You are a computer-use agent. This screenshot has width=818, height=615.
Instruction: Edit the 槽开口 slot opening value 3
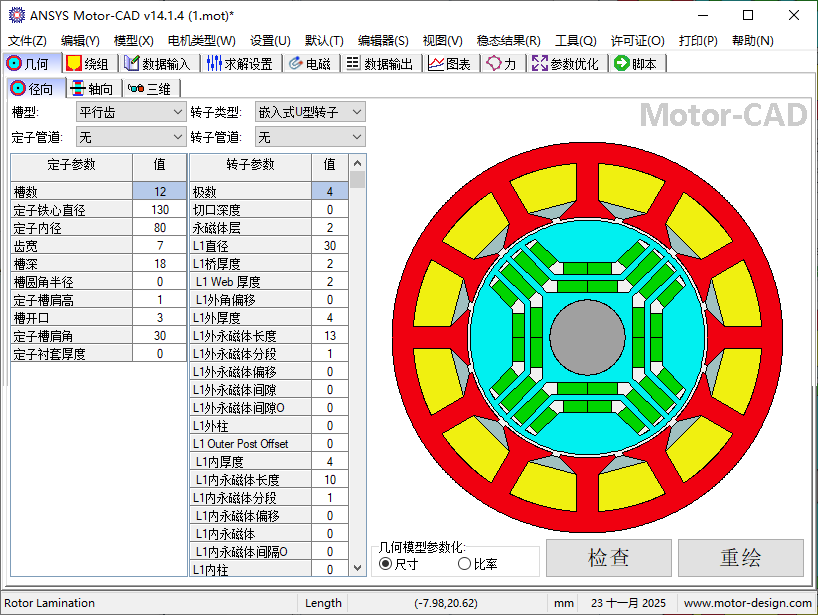pos(160,317)
